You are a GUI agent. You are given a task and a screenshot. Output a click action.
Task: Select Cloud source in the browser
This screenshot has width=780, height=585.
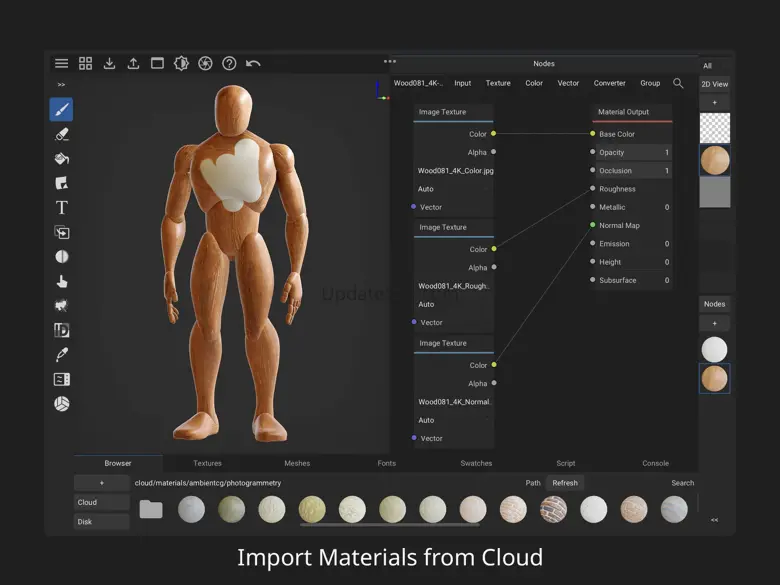tap(102, 502)
